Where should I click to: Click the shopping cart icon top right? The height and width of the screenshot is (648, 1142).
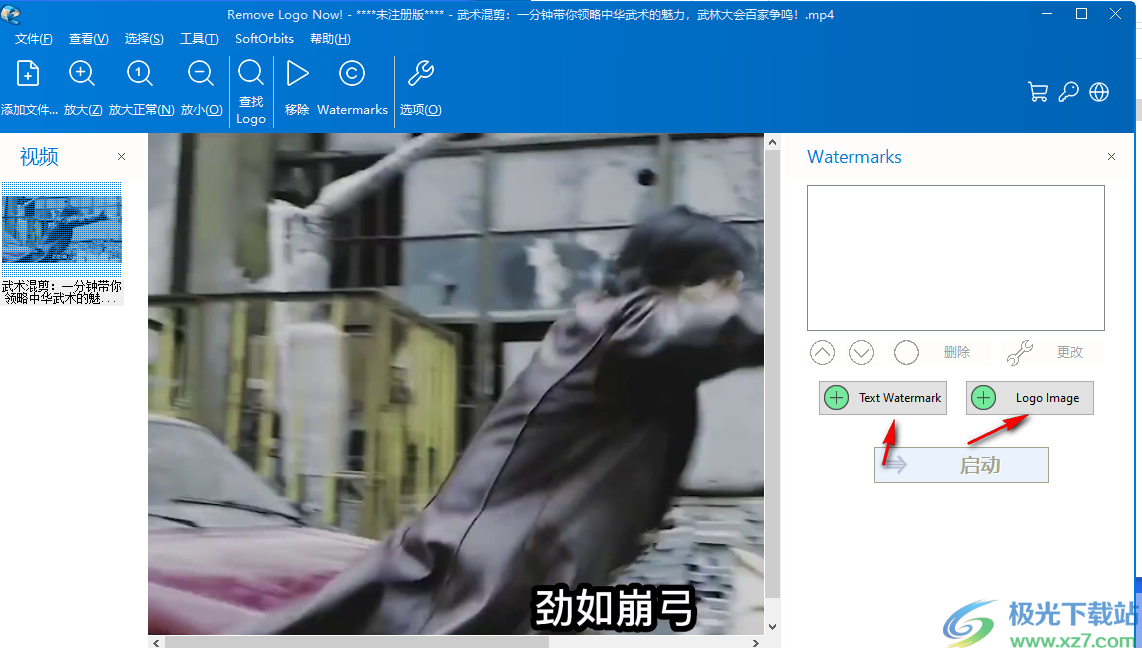(1038, 91)
